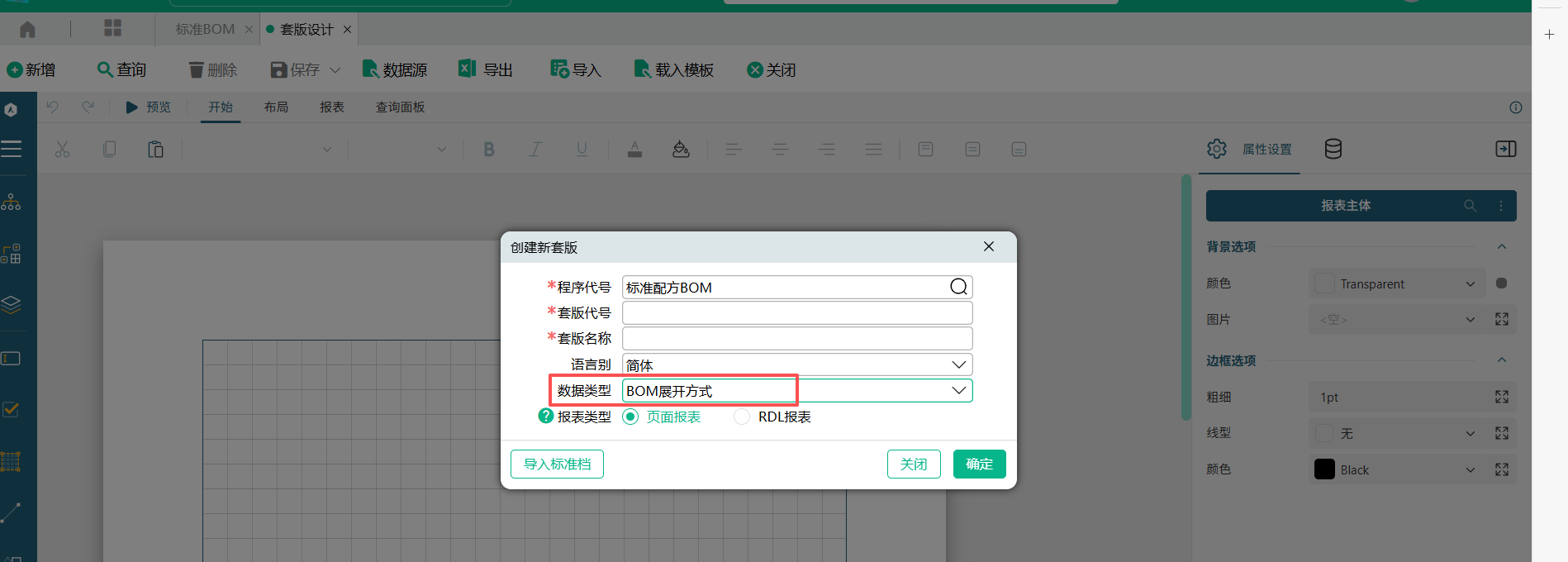
Task: Collapse the 背景选项 section
Action: (1501, 247)
